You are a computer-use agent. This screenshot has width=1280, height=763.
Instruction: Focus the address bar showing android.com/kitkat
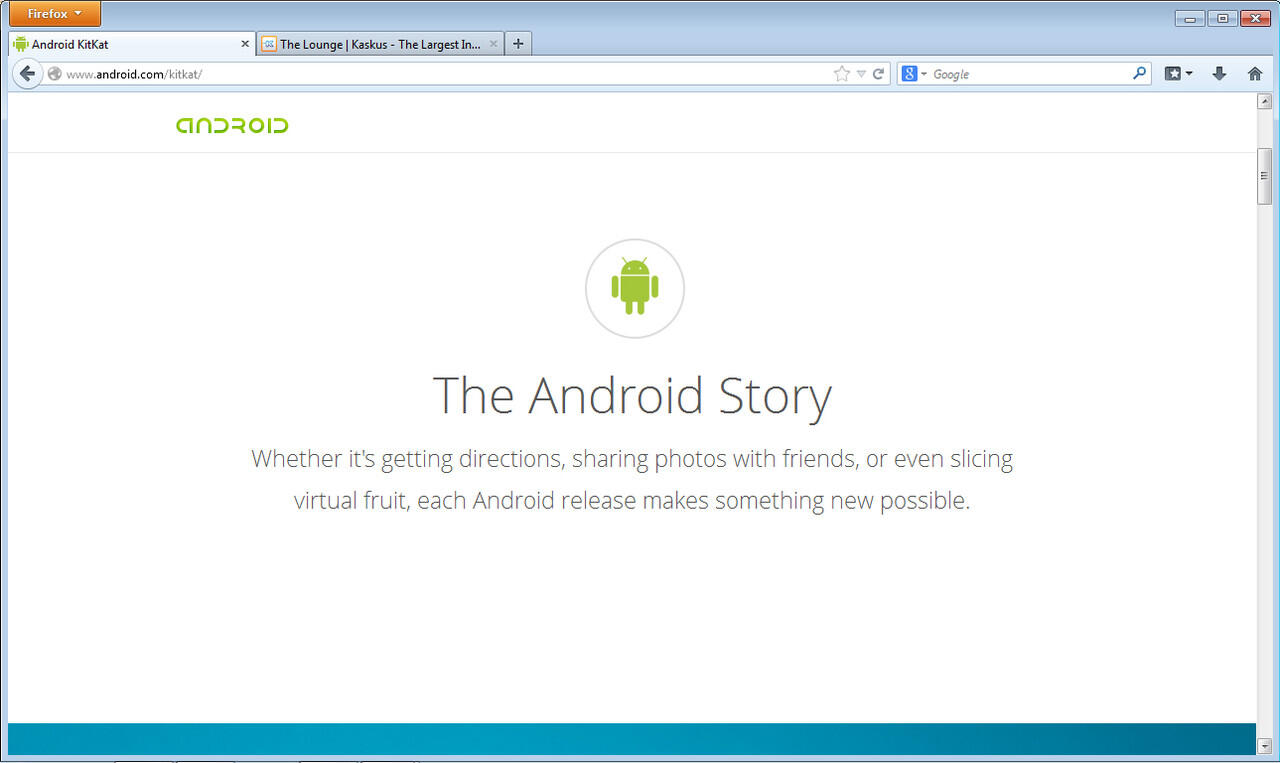pyautogui.click(x=440, y=74)
